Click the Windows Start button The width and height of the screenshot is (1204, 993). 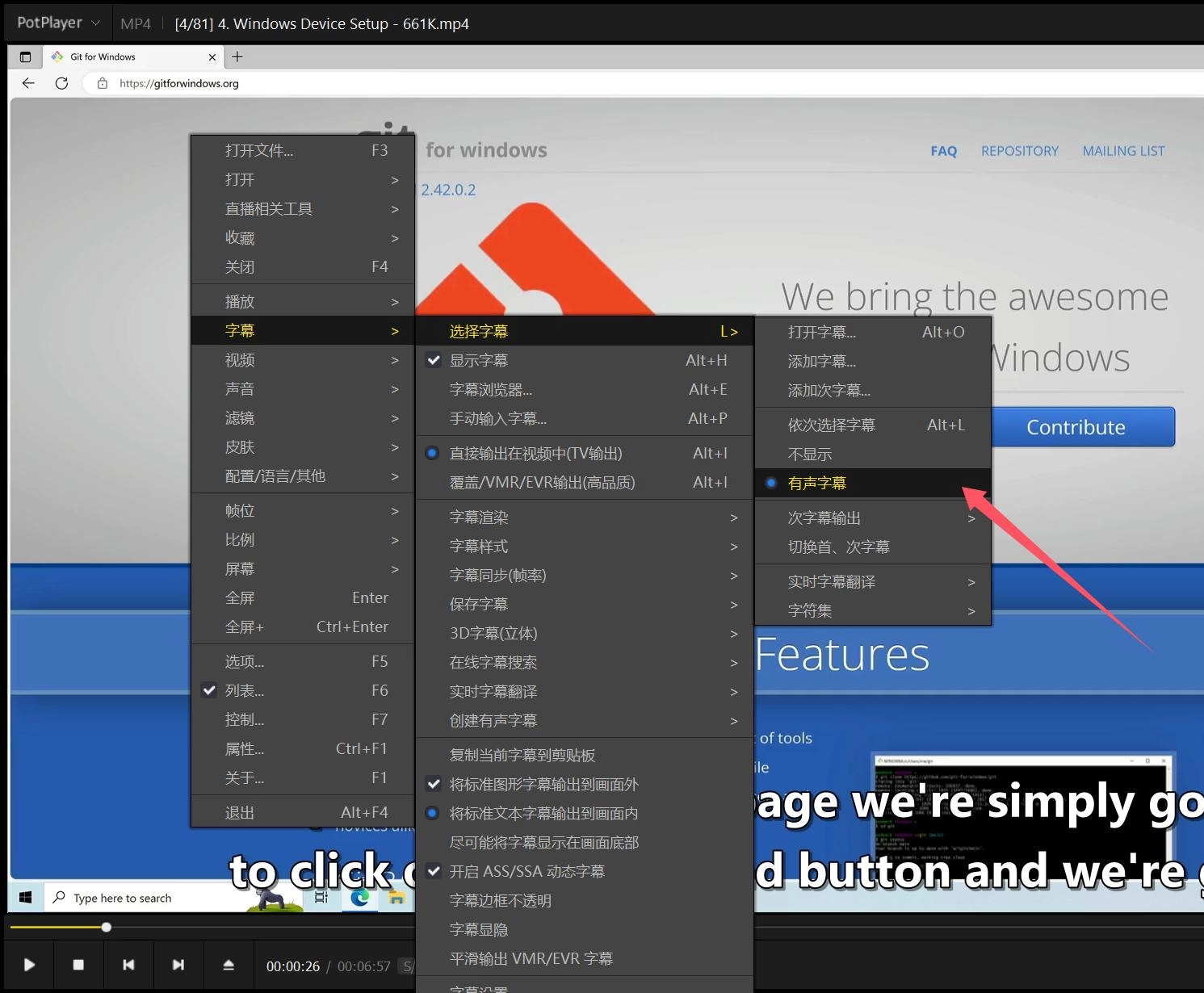click(25, 898)
